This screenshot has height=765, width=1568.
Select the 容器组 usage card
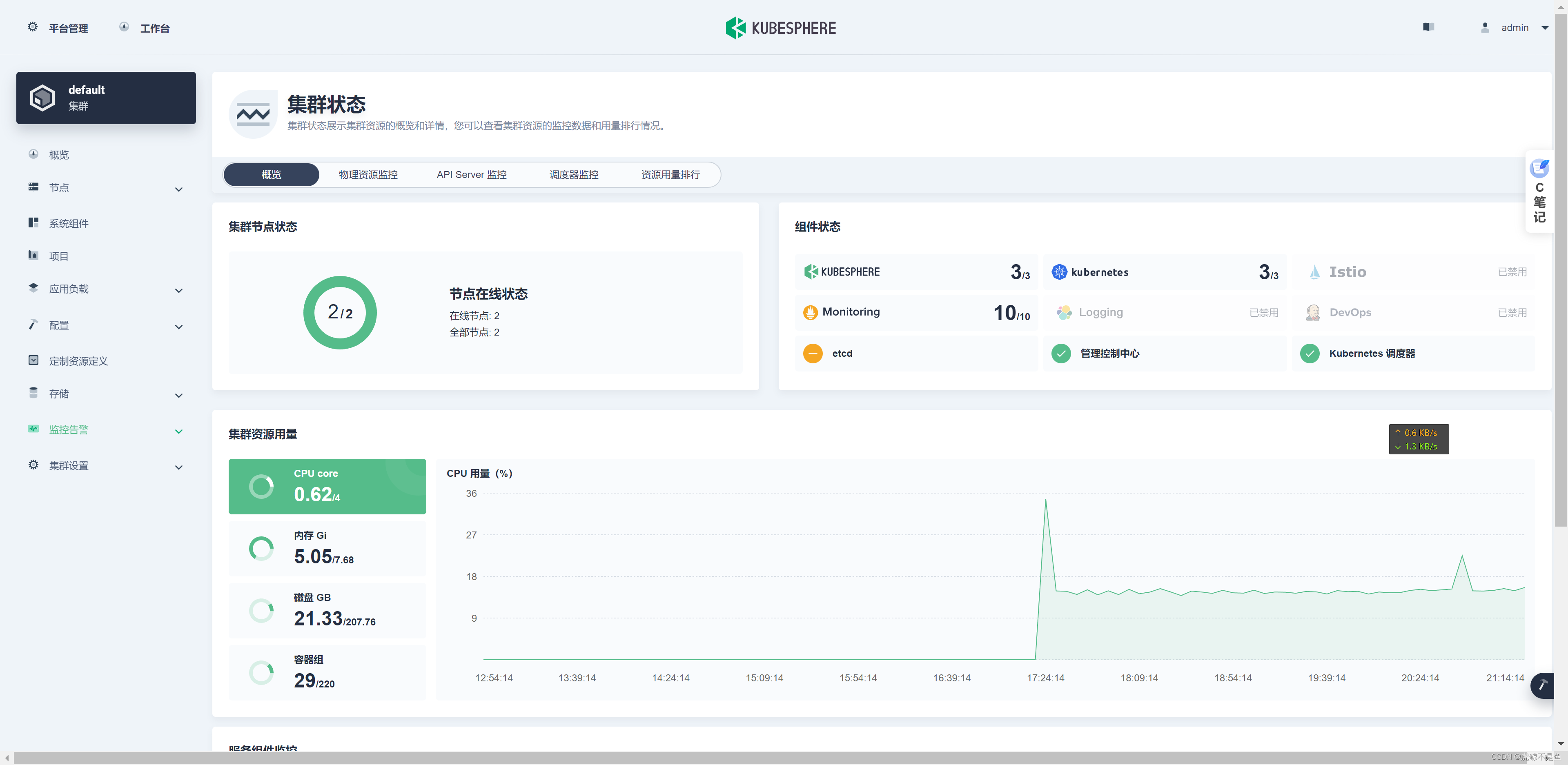327,672
